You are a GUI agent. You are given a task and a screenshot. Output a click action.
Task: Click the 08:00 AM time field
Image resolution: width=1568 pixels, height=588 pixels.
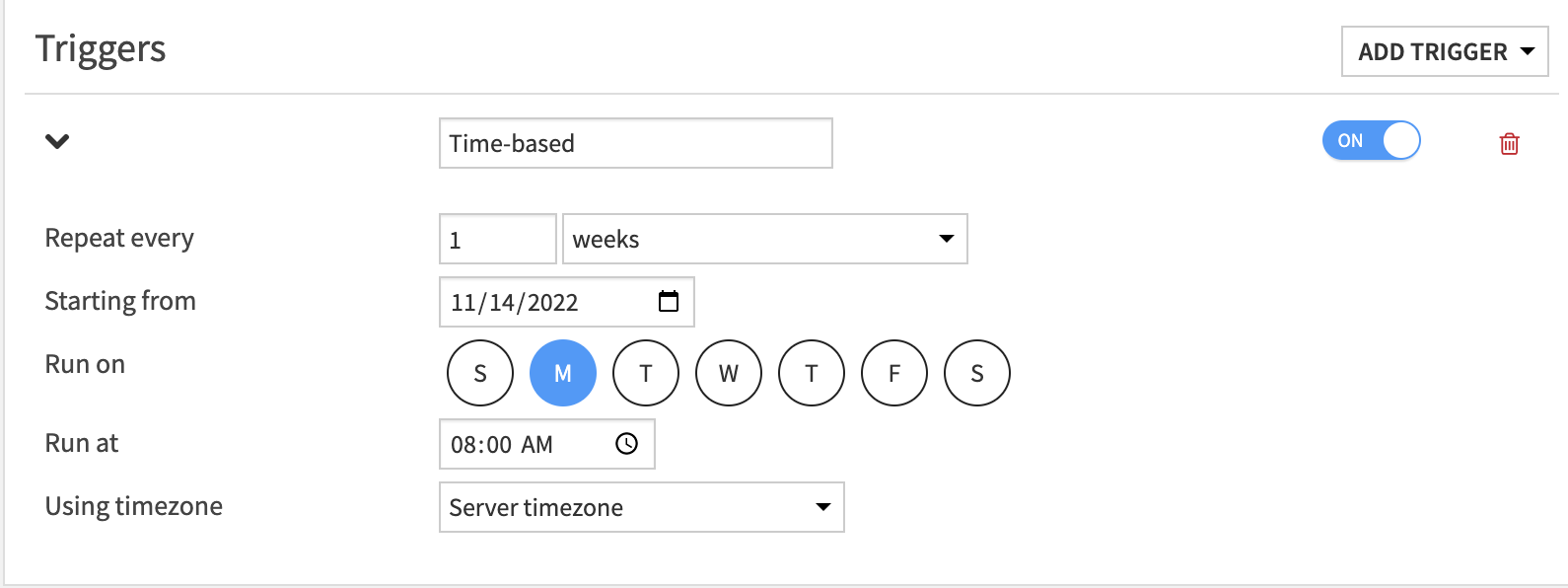tap(523, 444)
